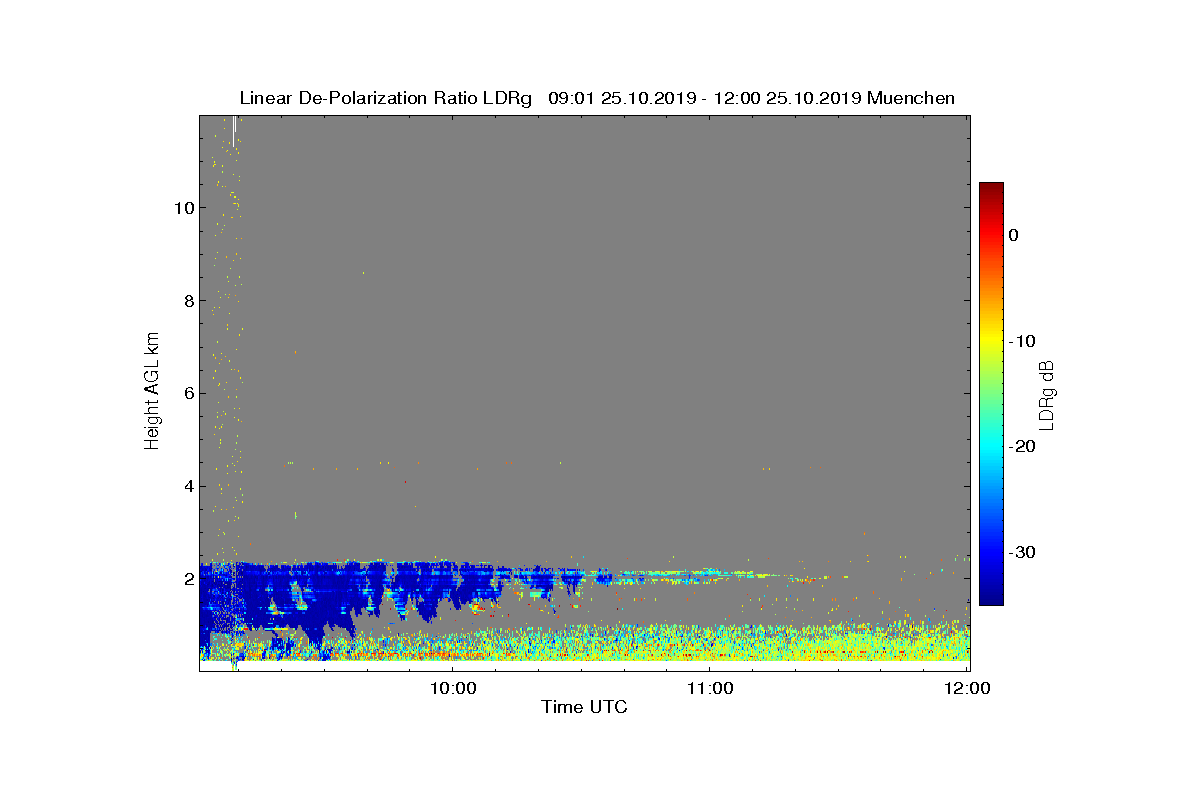
Task: Click the station name "Muenchen"
Action: (911, 98)
